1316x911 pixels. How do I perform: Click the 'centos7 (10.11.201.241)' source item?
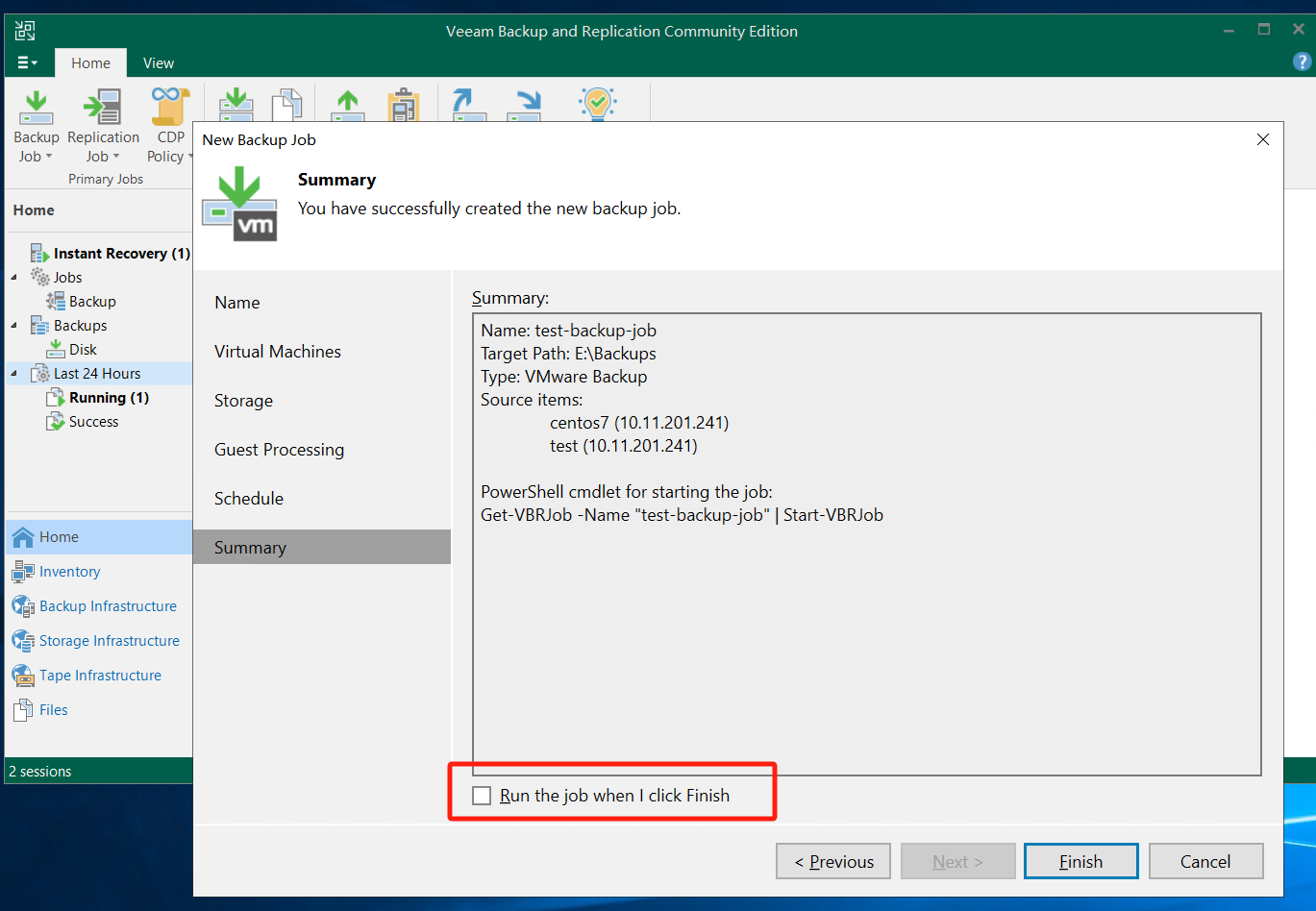[x=639, y=423]
